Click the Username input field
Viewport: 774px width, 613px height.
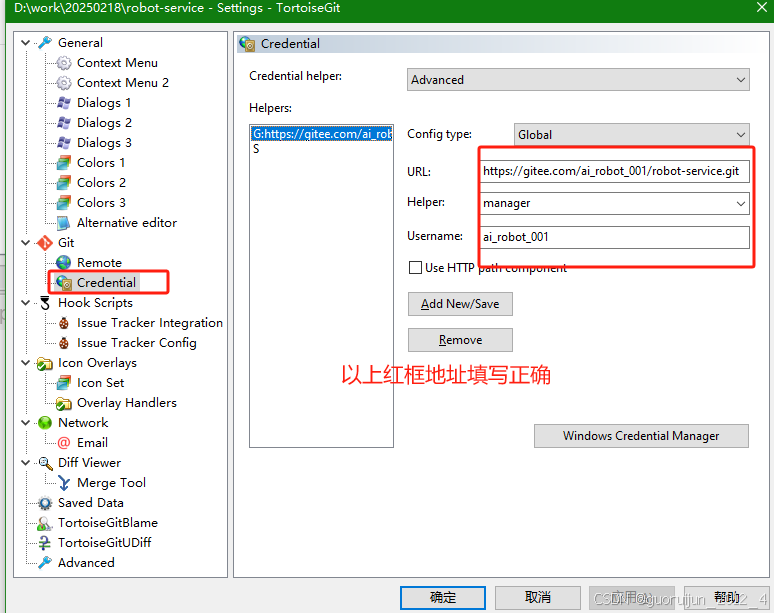point(615,237)
